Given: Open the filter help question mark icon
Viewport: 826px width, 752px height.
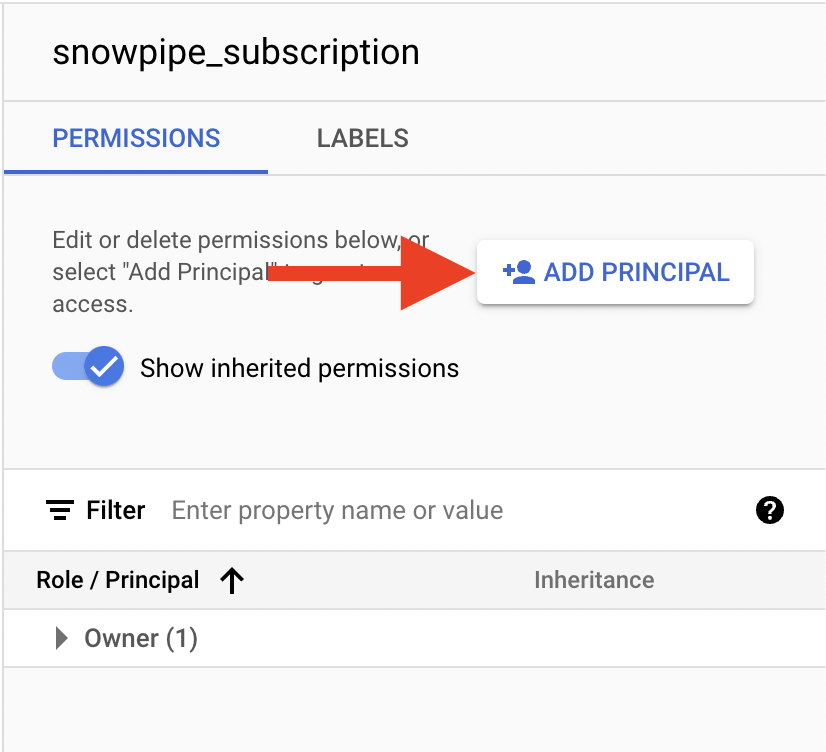Looking at the screenshot, I should point(770,510).
